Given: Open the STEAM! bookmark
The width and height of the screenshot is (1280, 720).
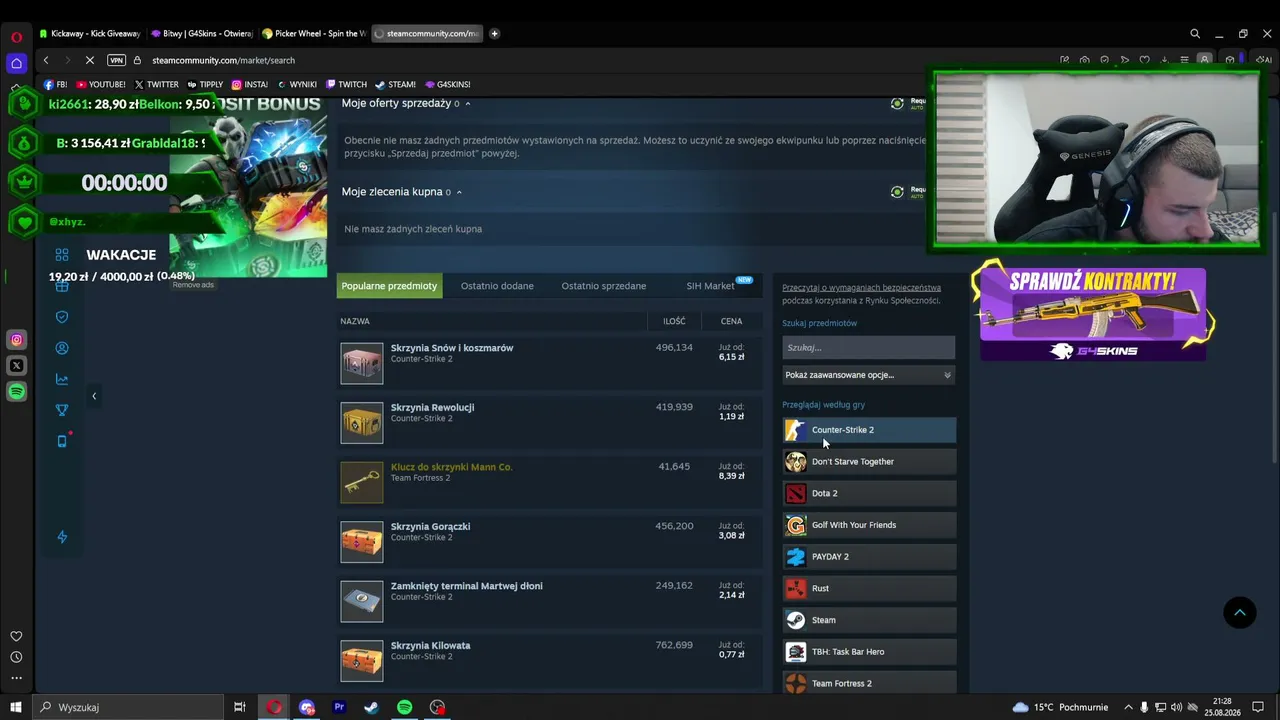Looking at the screenshot, I should pyautogui.click(x=396, y=85).
